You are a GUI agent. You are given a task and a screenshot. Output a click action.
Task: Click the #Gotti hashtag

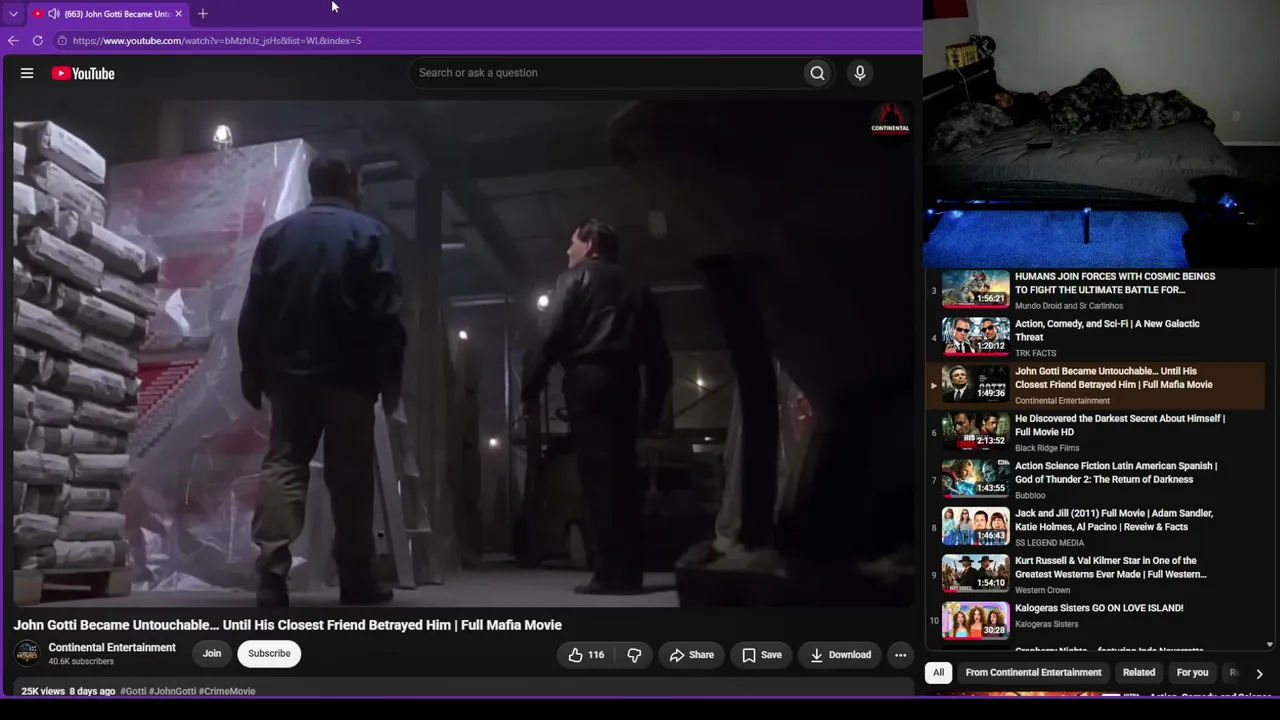tap(133, 691)
